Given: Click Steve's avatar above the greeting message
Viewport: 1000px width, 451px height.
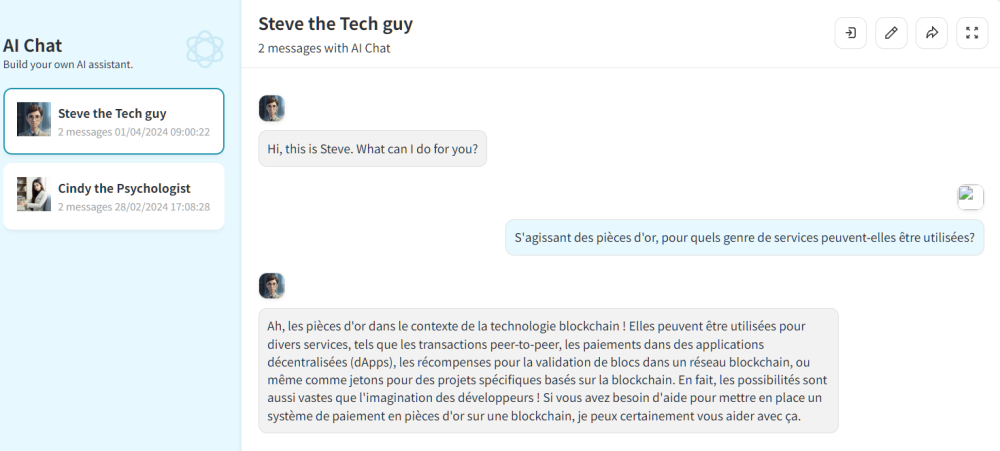Looking at the screenshot, I should [x=272, y=108].
